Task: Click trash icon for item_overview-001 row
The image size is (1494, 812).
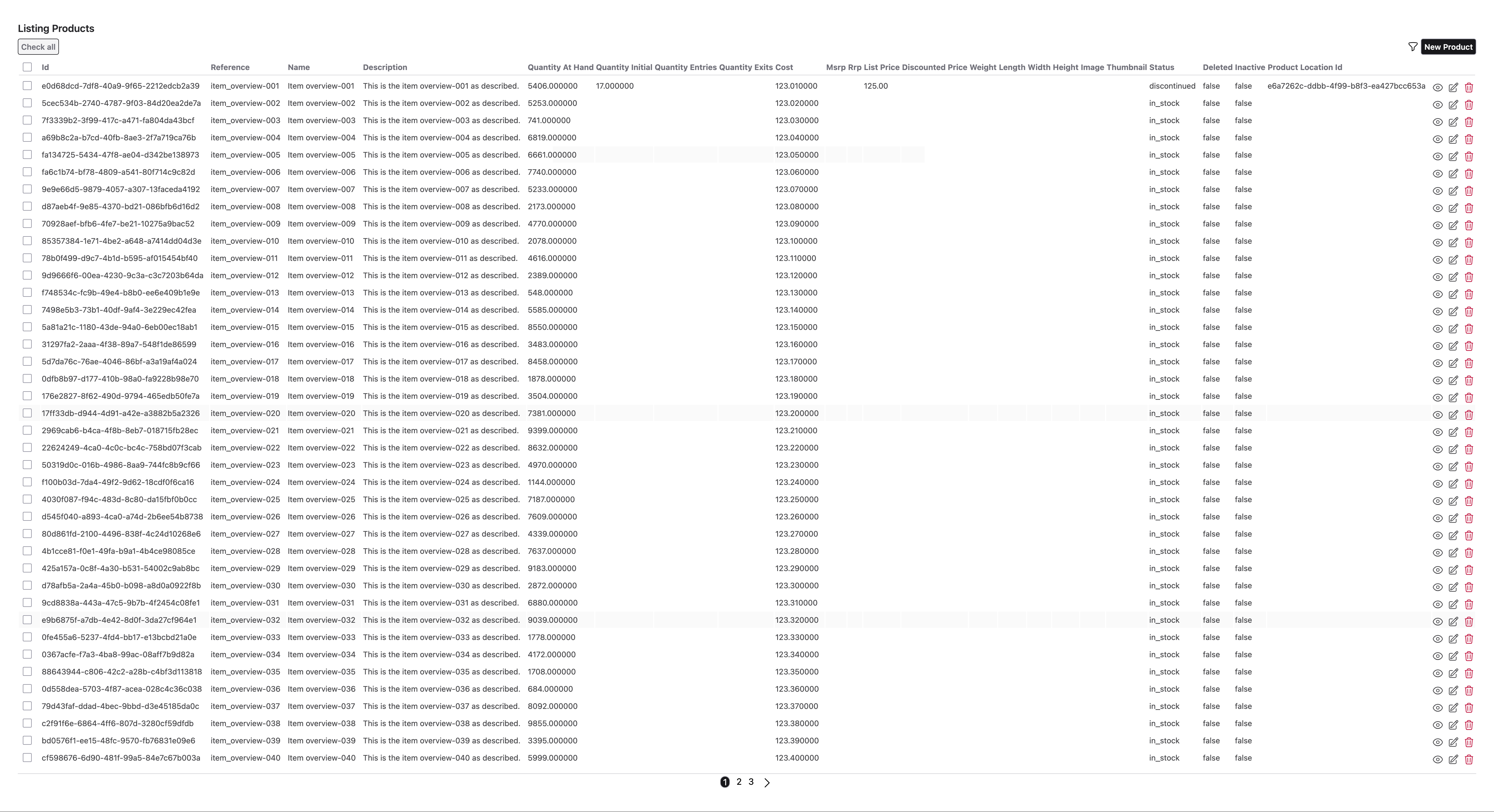Action: pyautogui.click(x=1468, y=88)
